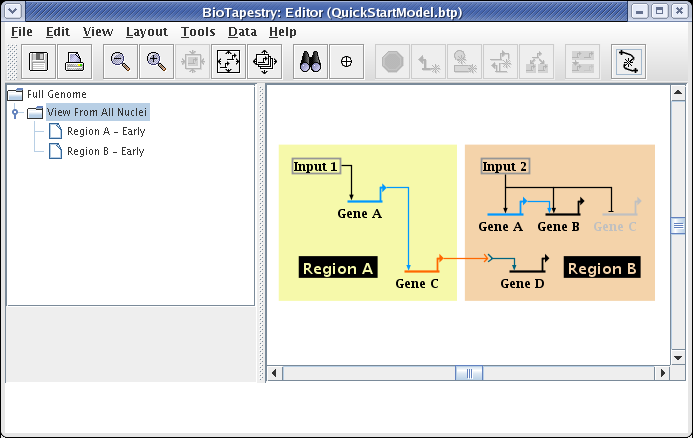Click the vertical scrollbar down arrow
This screenshot has height=438, width=693.
tap(677, 355)
